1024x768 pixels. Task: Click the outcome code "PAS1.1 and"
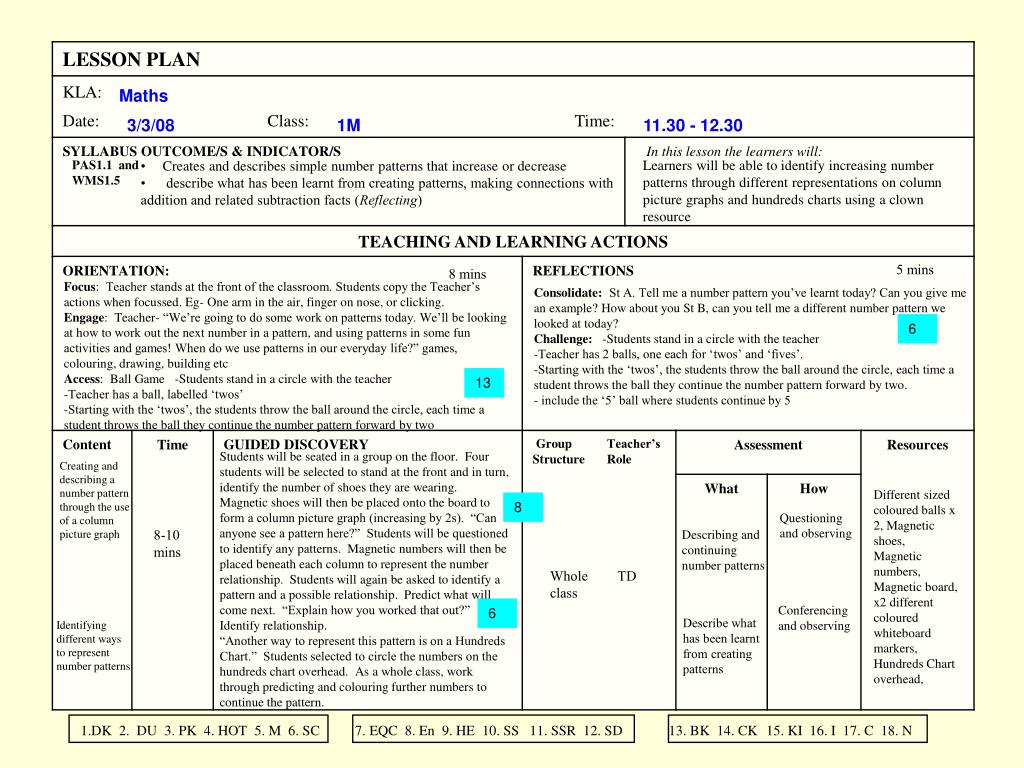pos(105,165)
